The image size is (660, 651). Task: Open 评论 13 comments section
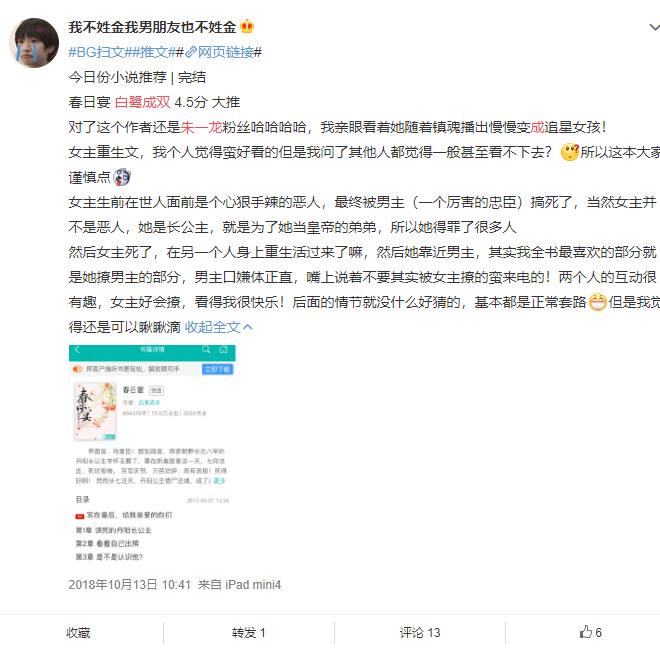click(420, 632)
